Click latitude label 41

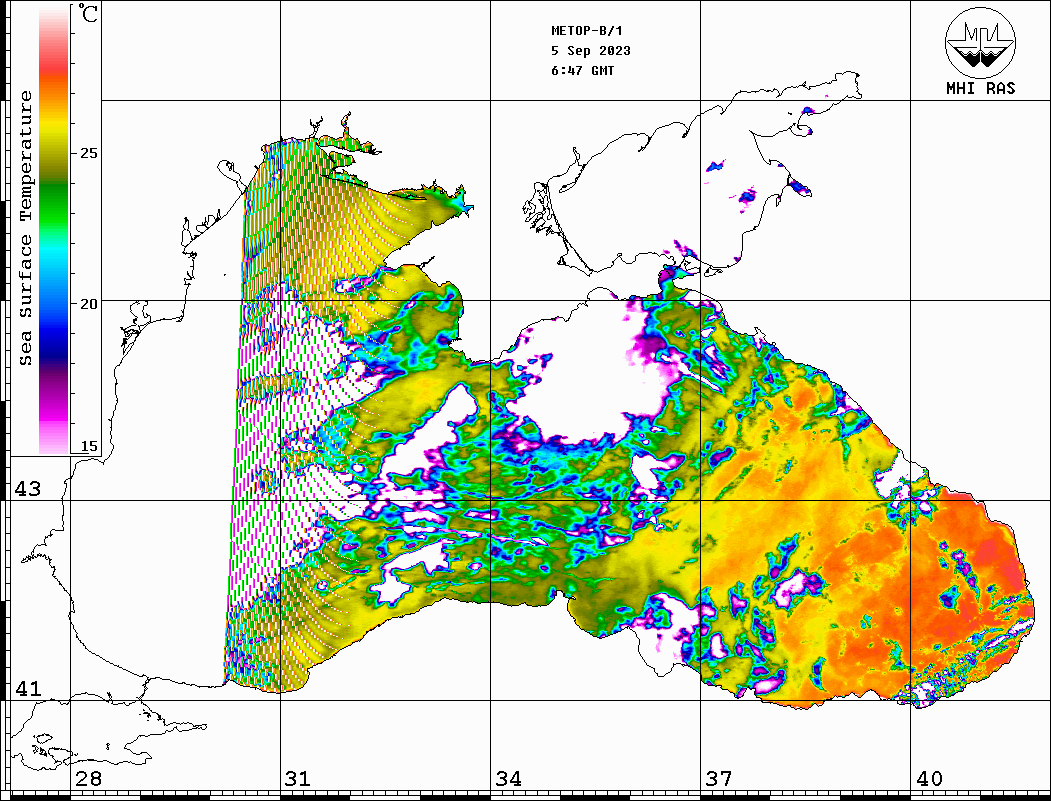pos(28,688)
